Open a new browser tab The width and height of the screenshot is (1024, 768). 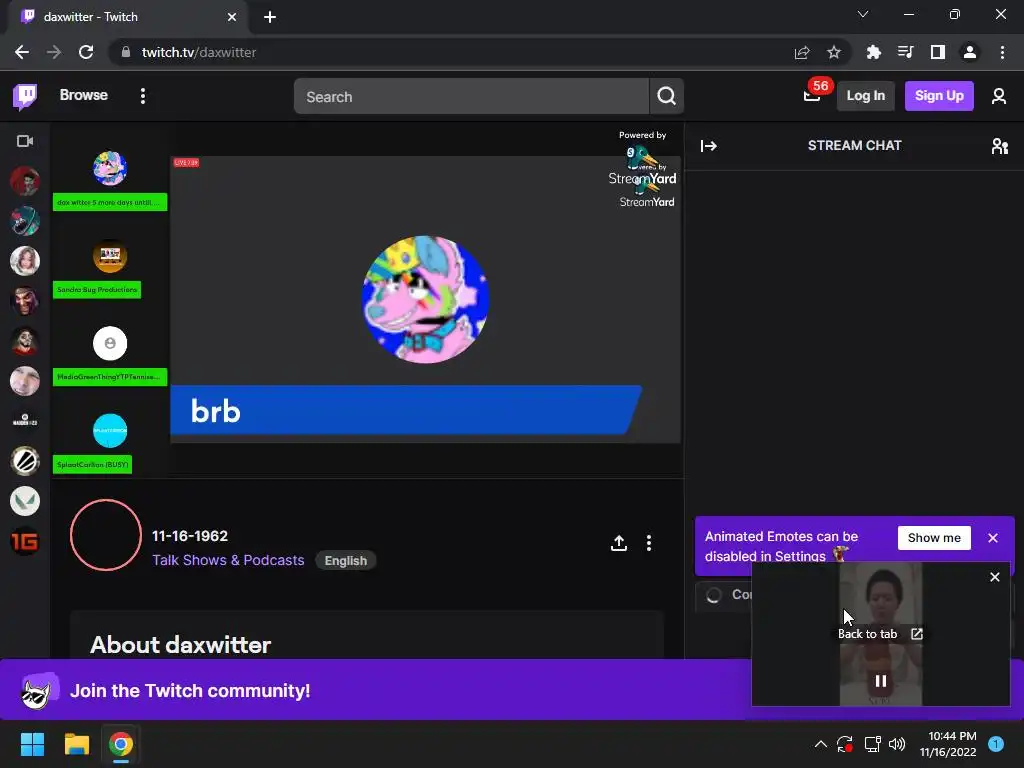pyautogui.click(x=270, y=17)
